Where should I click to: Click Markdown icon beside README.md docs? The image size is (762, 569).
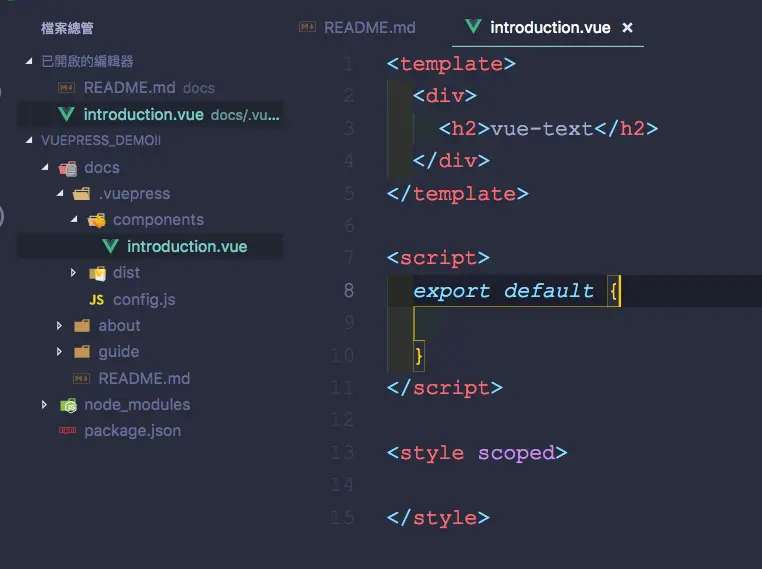[67, 87]
